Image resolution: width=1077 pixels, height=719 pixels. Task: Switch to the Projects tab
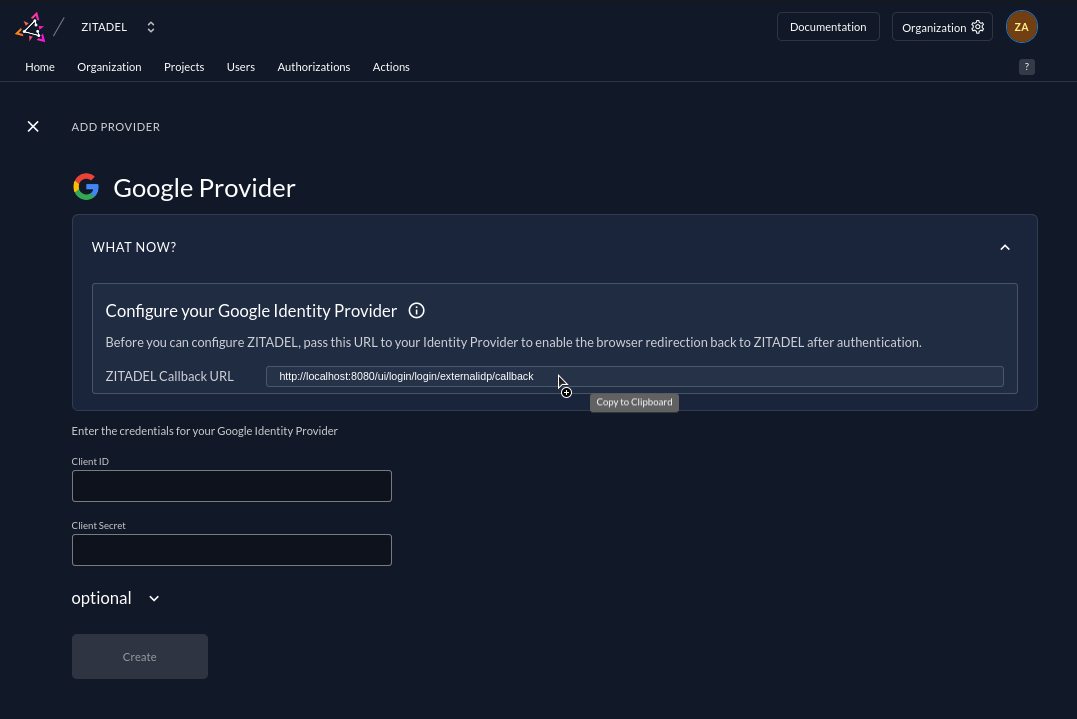click(x=184, y=66)
